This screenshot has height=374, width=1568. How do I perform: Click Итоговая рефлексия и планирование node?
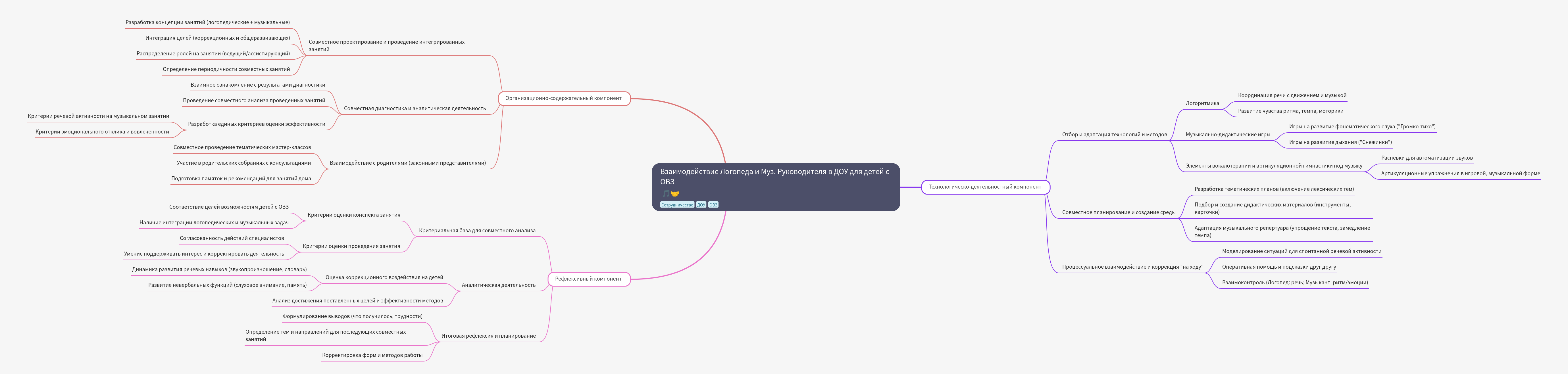click(488, 336)
